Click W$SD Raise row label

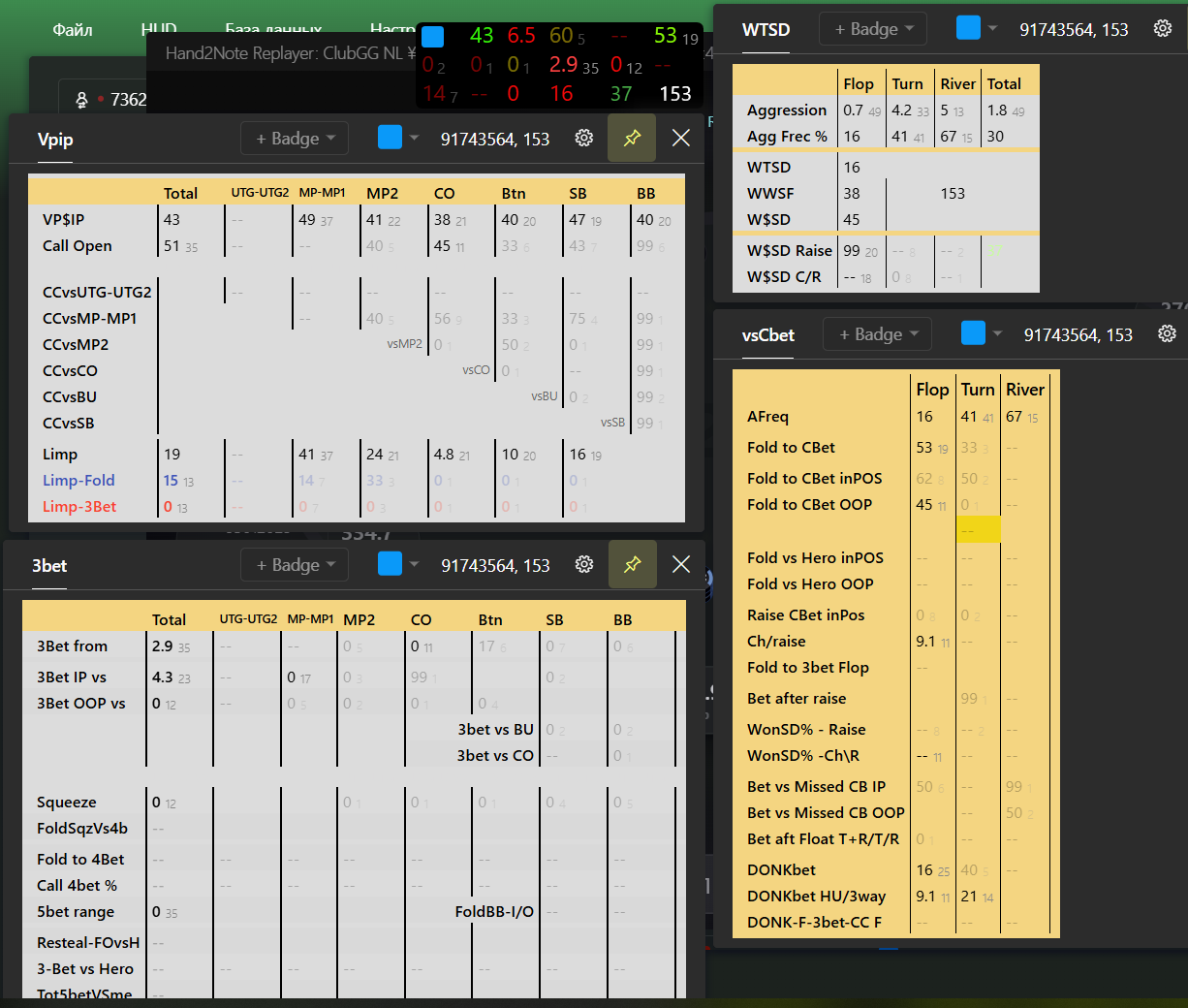[790, 251]
